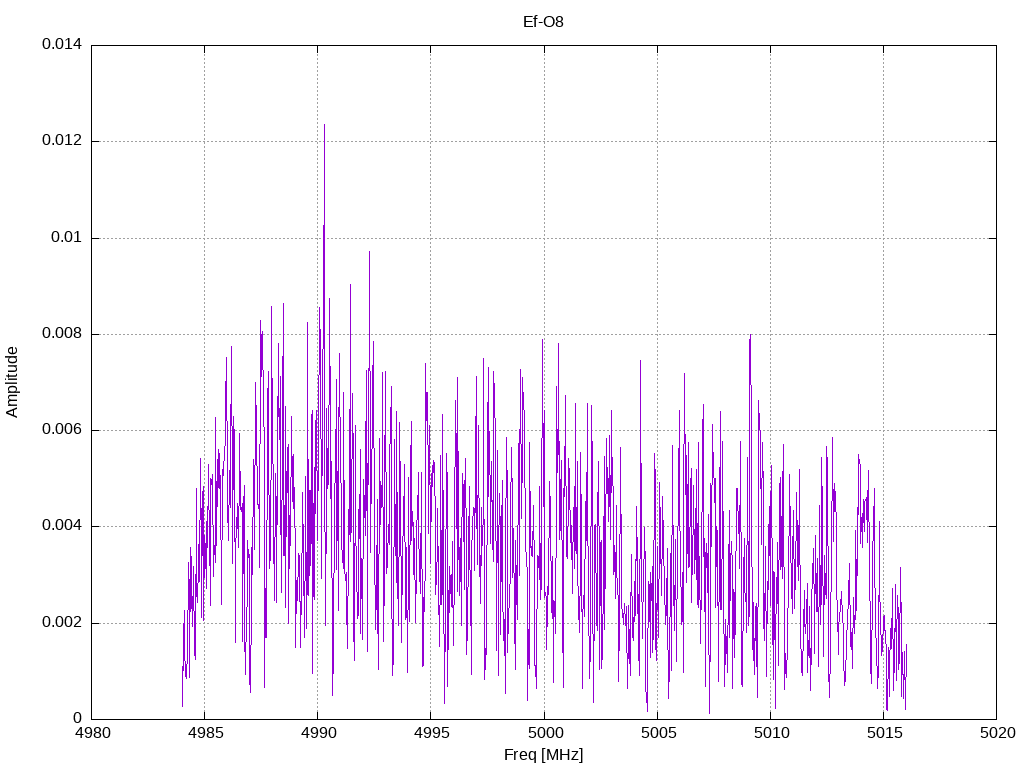Click the tallest spectrum peak above 0.012
The image size is (1024, 768).
point(325,131)
